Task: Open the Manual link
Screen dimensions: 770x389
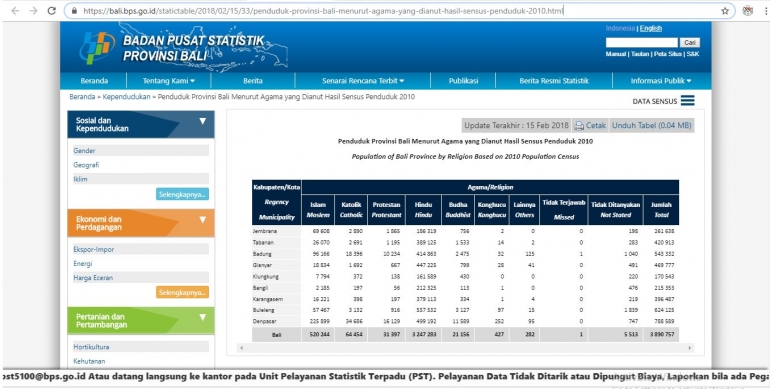Action: pyautogui.click(x=616, y=54)
